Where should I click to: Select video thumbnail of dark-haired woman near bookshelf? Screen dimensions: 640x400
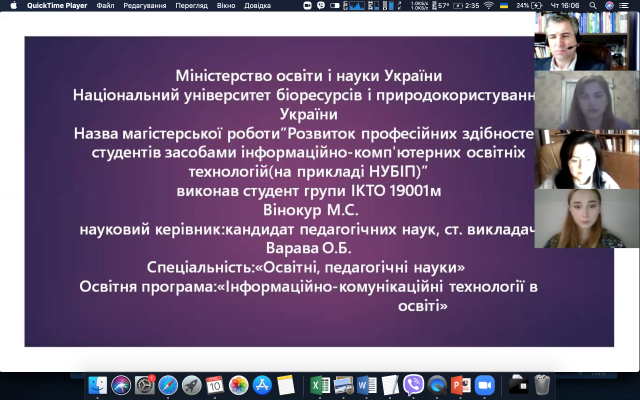587,159
